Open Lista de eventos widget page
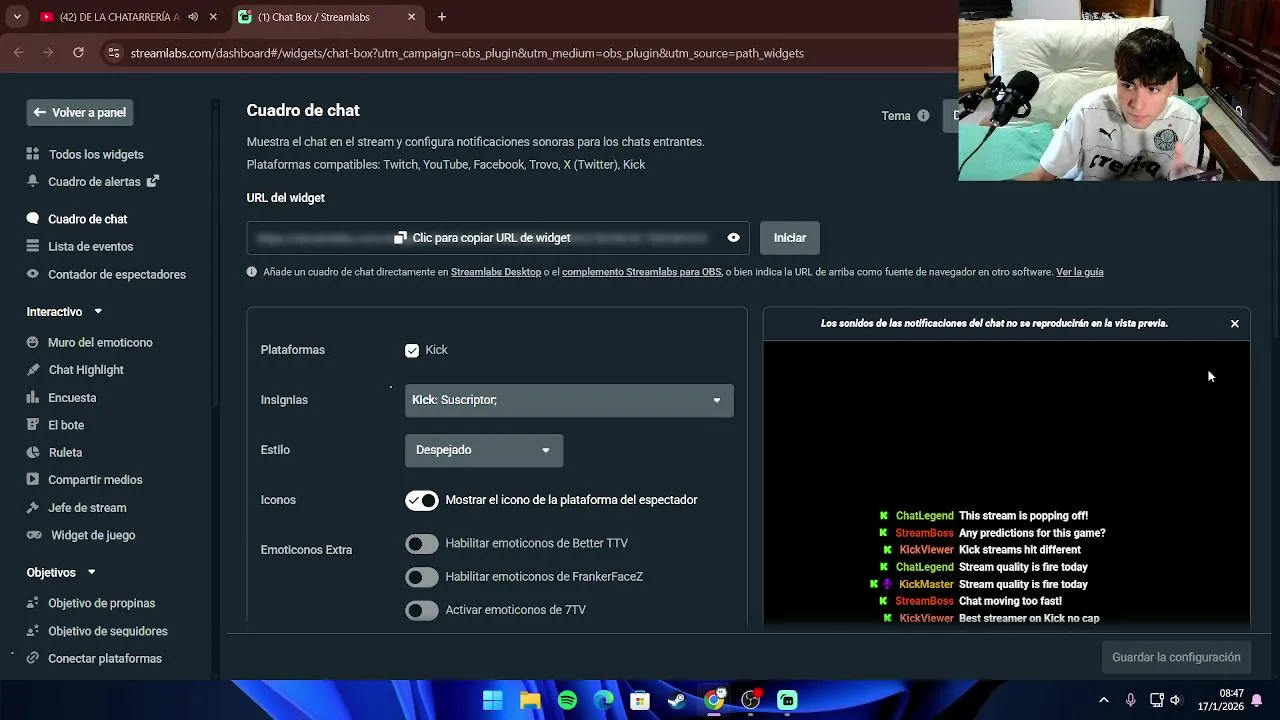The width and height of the screenshot is (1280, 720). click(x=91, y=246)
